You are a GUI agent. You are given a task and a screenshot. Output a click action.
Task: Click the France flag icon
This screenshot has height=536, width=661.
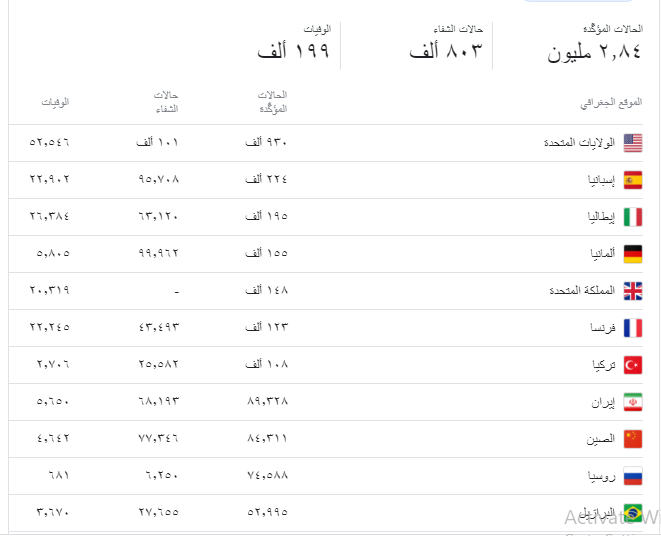point(633,328)
